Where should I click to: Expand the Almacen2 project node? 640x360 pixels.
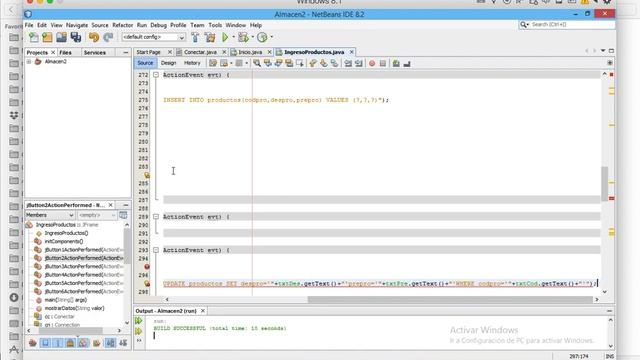(29, 62)
